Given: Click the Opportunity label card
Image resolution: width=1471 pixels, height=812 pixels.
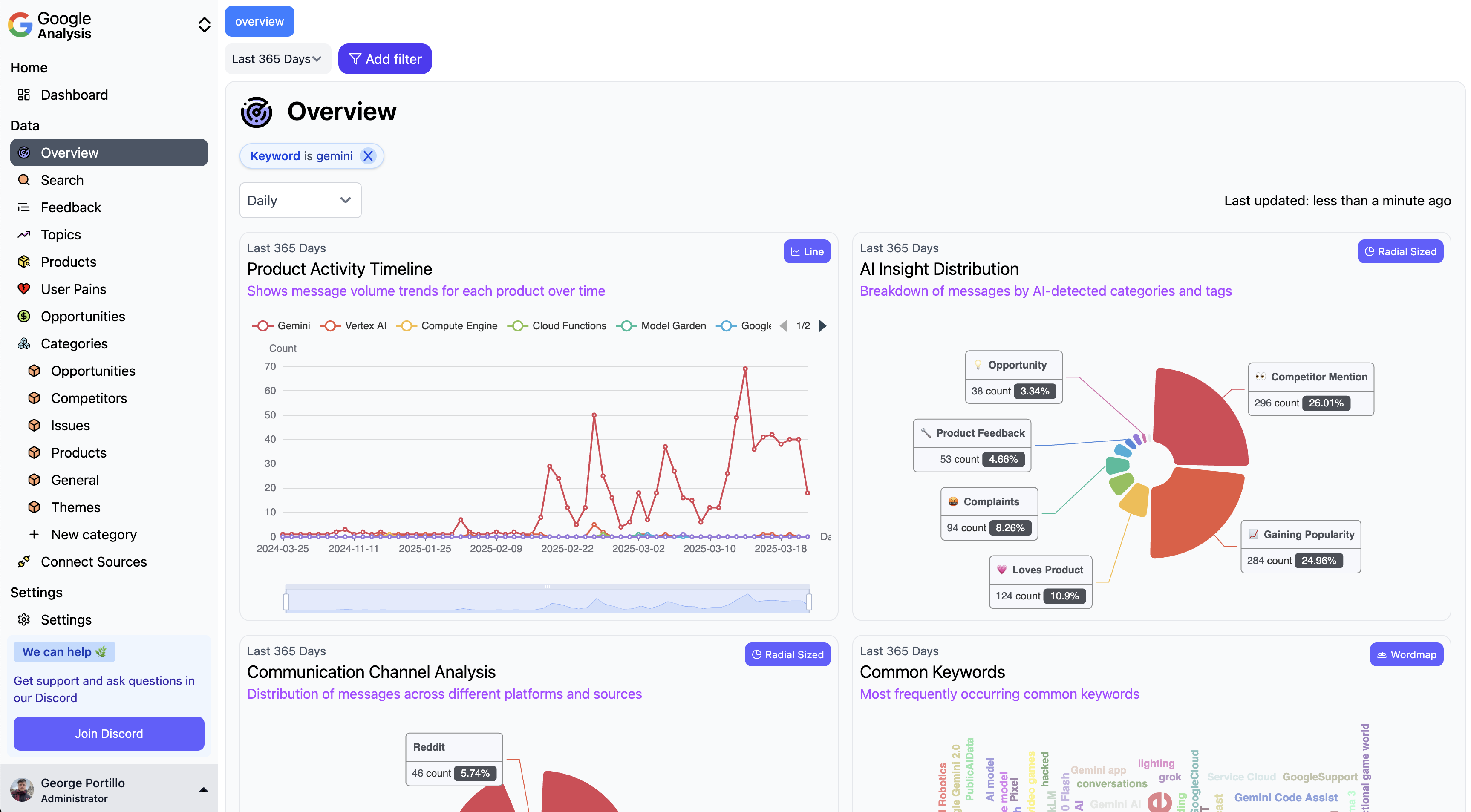Looking at the screenshot, I should tap(1014, 377).
